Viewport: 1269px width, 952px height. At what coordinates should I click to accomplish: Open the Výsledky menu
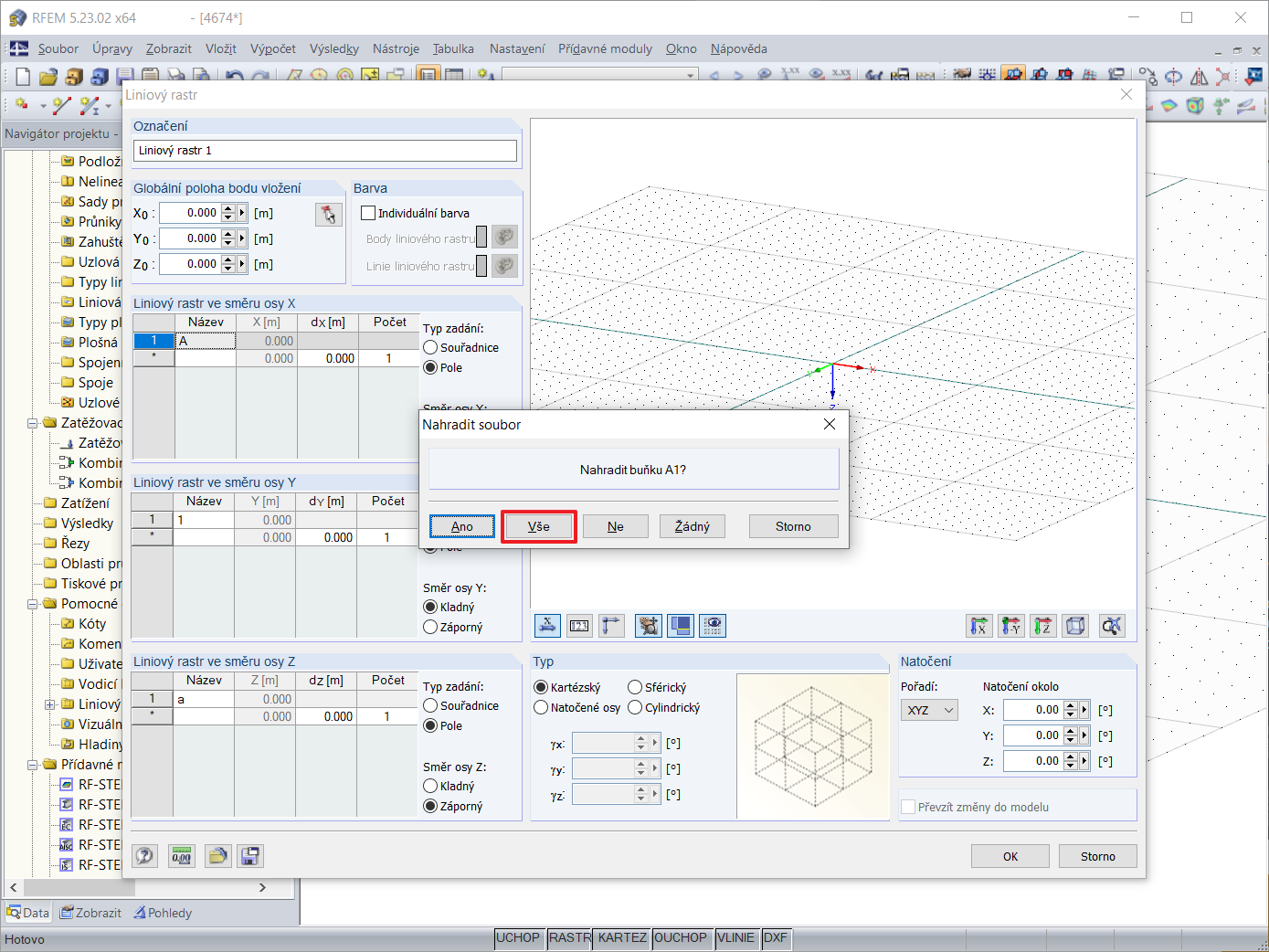pos(334,48)
